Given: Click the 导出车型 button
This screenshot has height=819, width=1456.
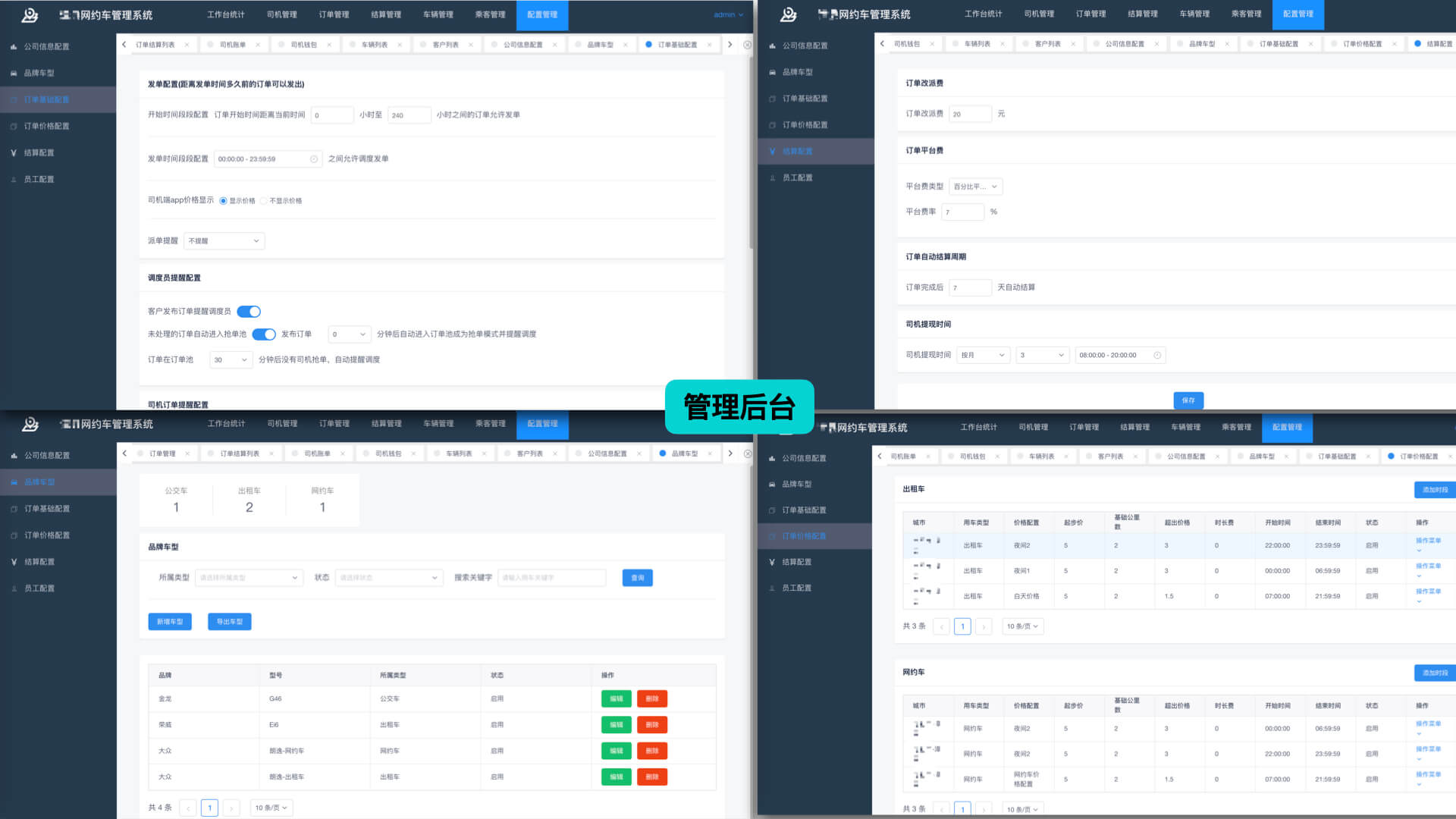Looking at the screenshot, I should (230, 622).
